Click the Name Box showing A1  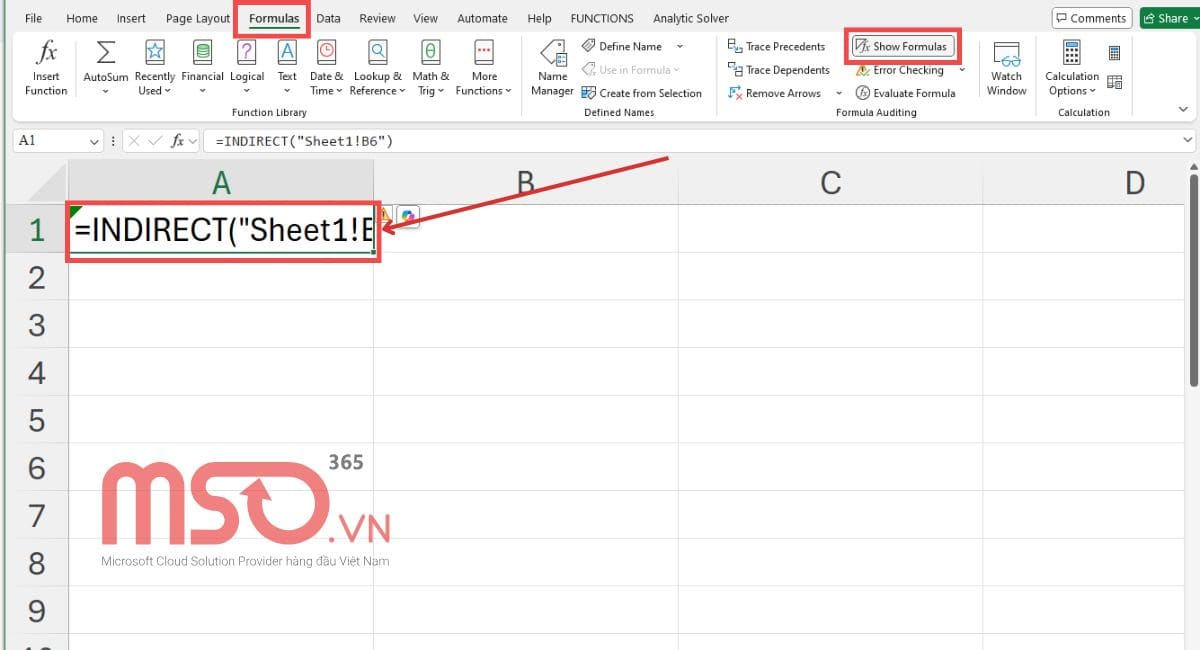pyautogui.click(x=52, y=141)
